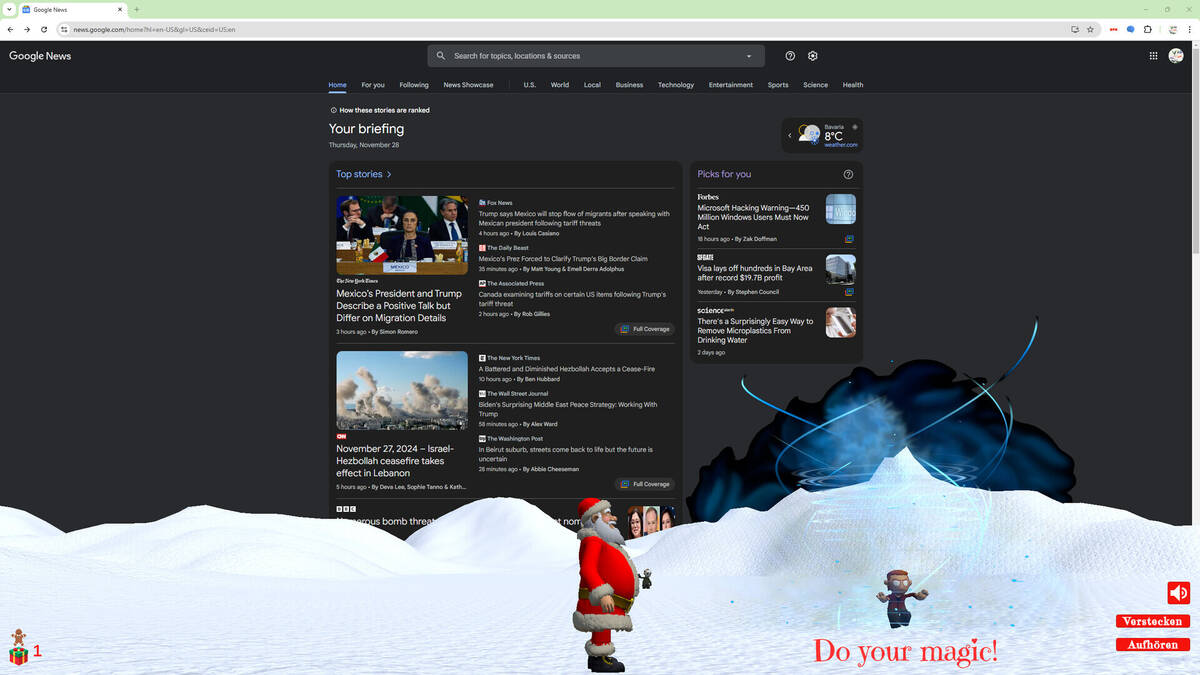Viewport: 1200px width, 675px height.
Task: Mute sound with the red speaker button
Action: [1178, 593]
